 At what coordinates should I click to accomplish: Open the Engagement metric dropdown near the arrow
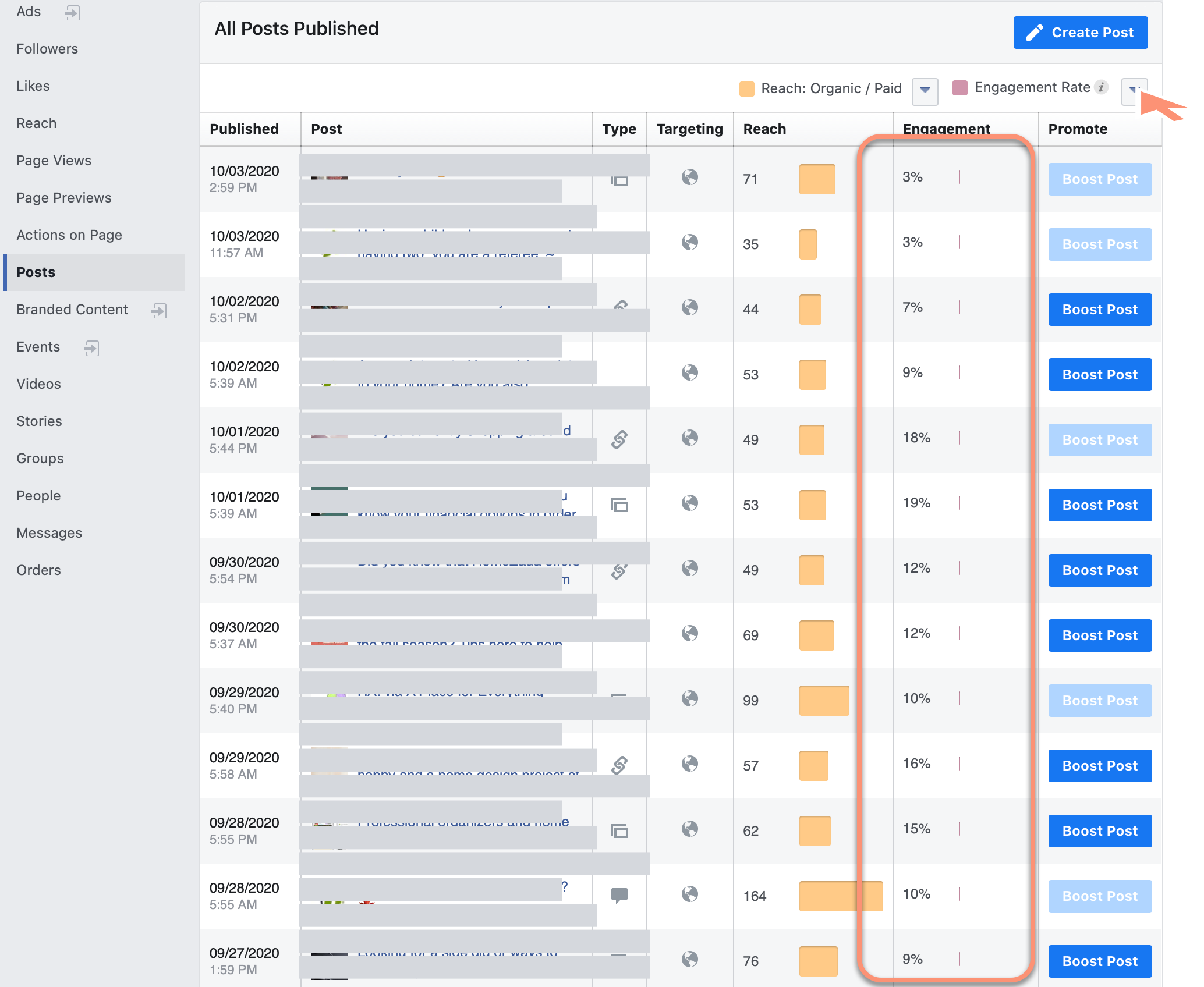click(1133, 91)
